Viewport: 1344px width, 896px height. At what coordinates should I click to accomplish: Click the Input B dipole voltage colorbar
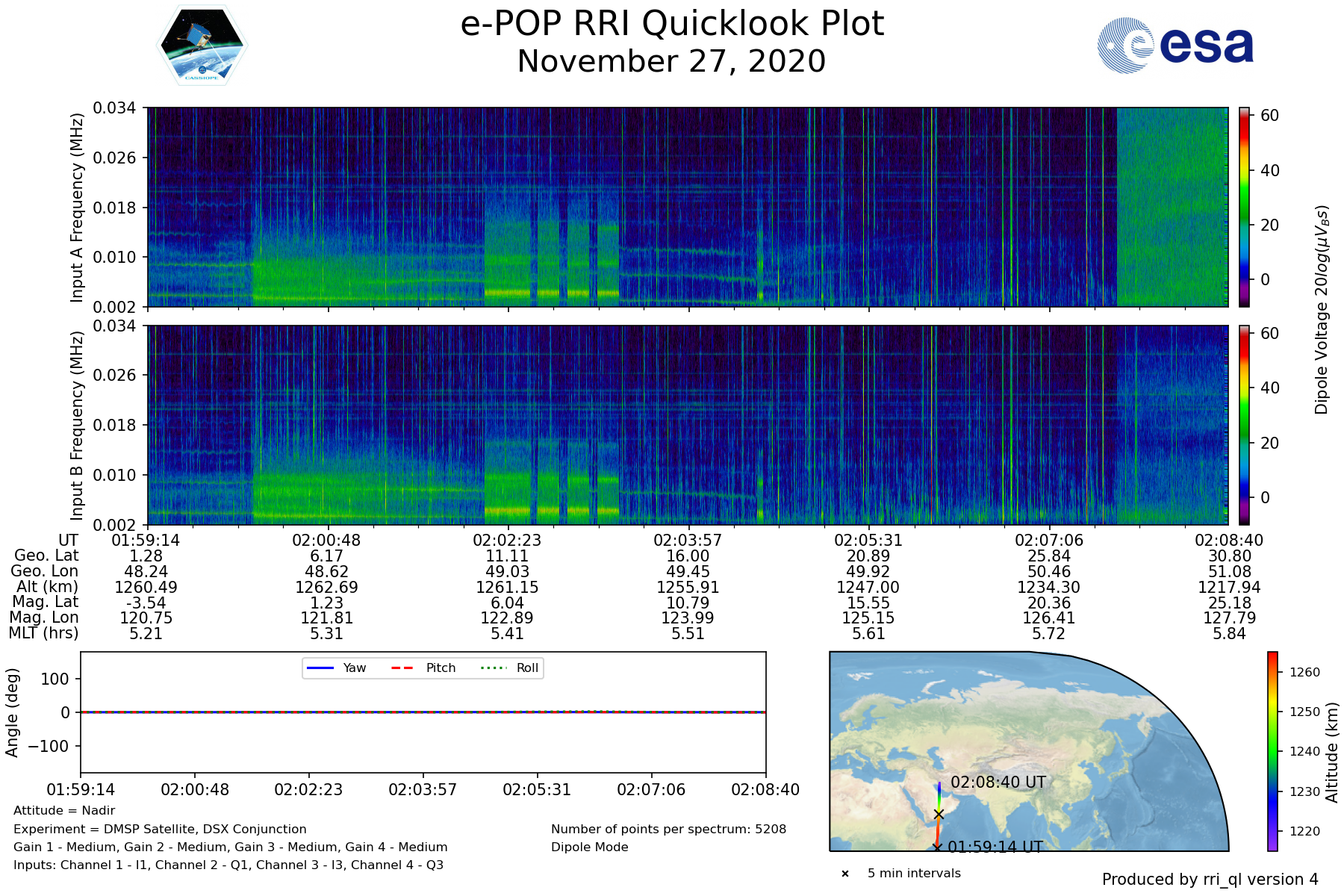(1244, 425)
